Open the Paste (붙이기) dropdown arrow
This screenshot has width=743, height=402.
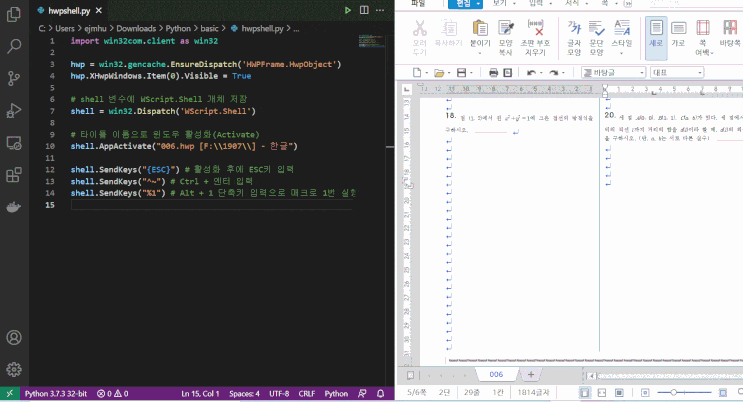tap(480, 53)
